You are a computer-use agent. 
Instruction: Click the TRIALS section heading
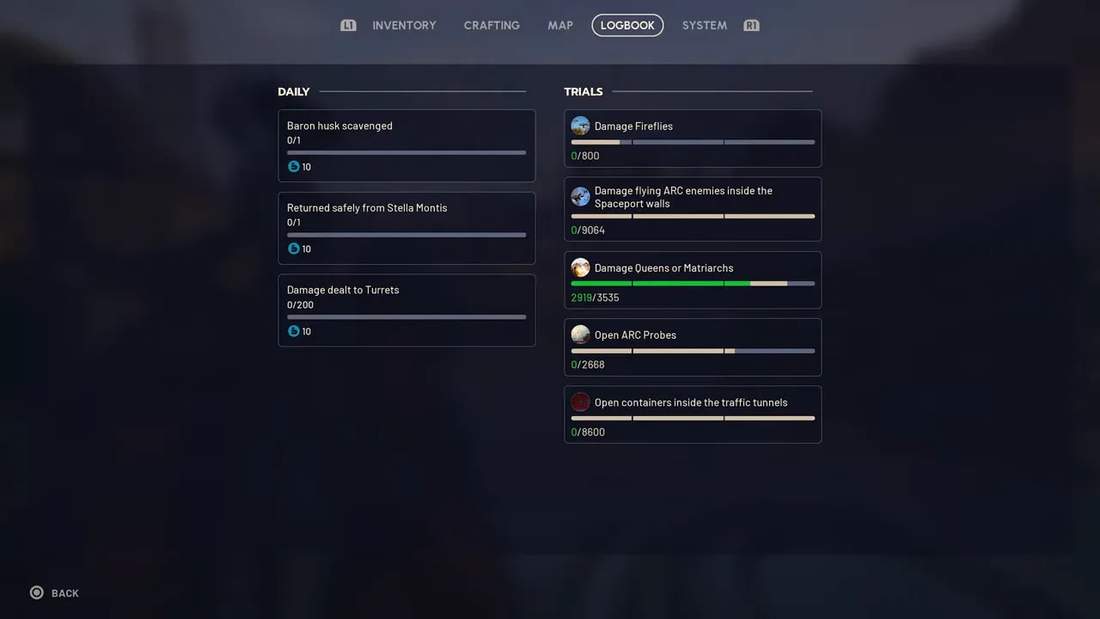[x=583, y=91]
